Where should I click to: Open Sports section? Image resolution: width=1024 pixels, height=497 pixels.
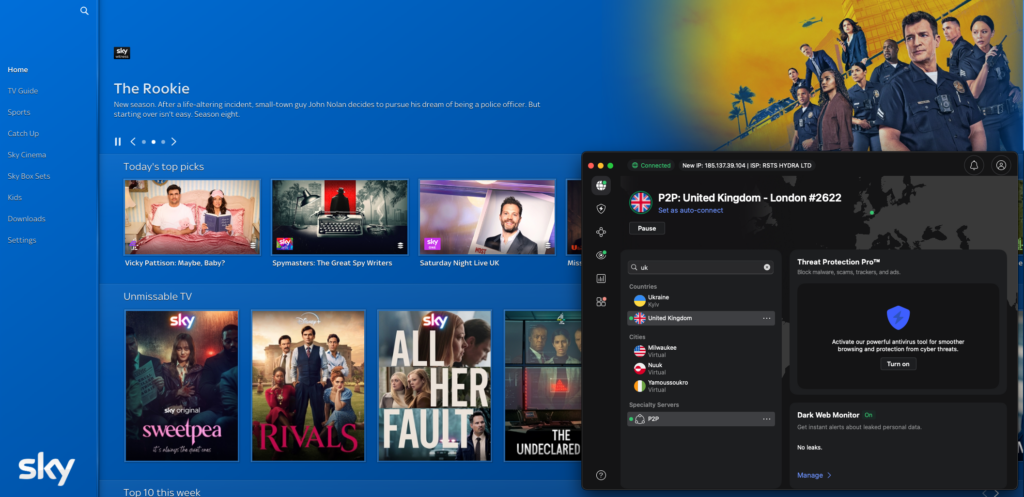tap(19, 112)
